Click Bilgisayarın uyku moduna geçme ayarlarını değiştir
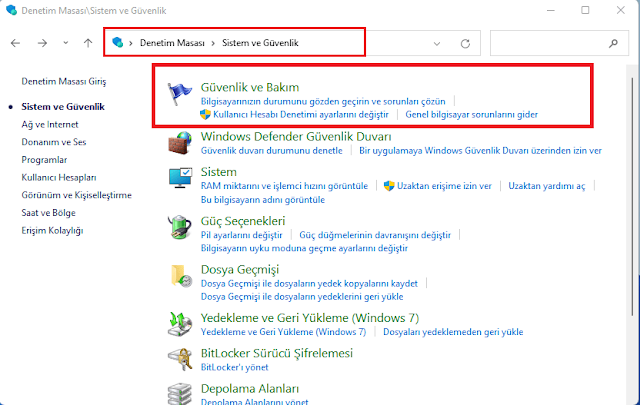This screenshot has width=640, height=405. (304, 248)
